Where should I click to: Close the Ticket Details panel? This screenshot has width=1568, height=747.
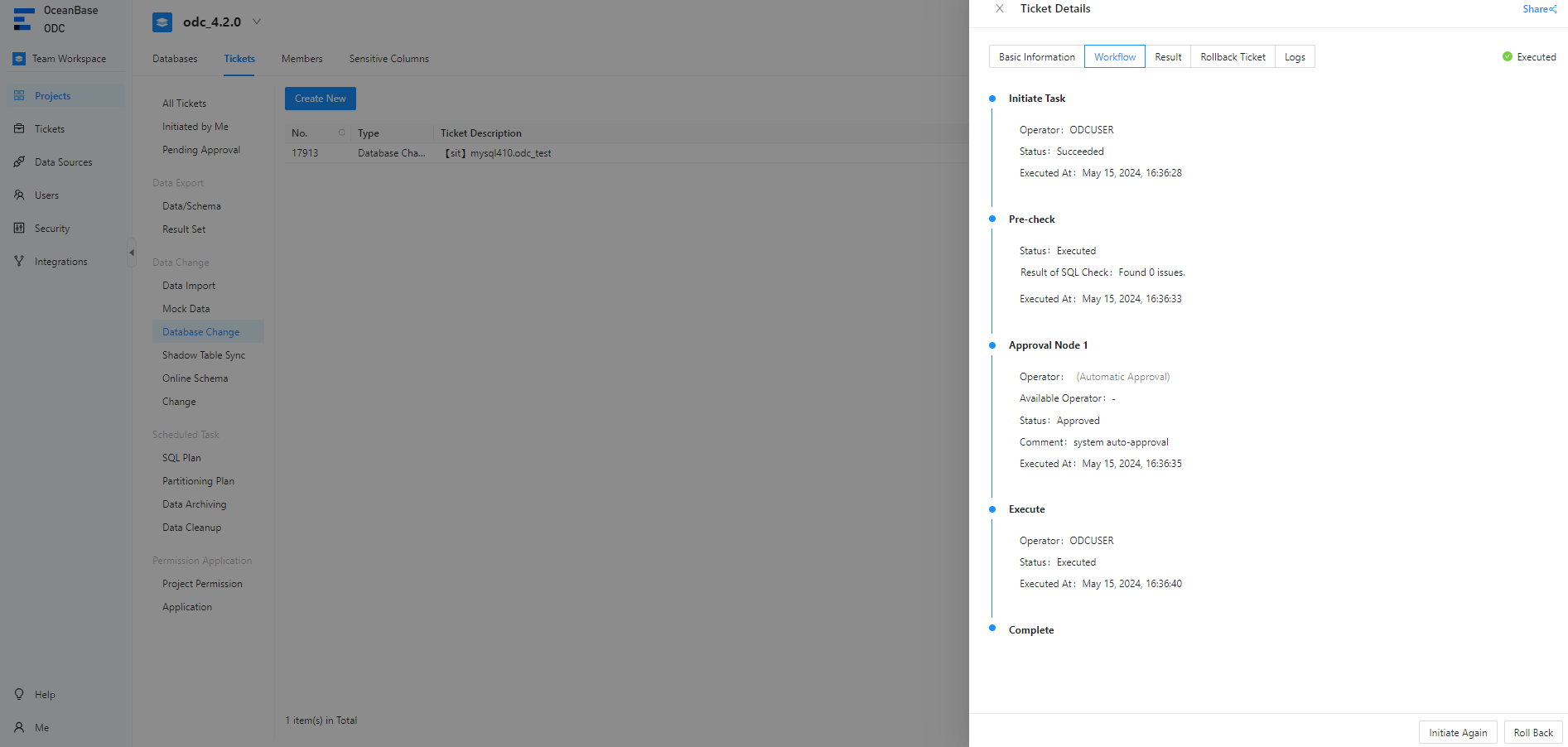point(1000,9)
